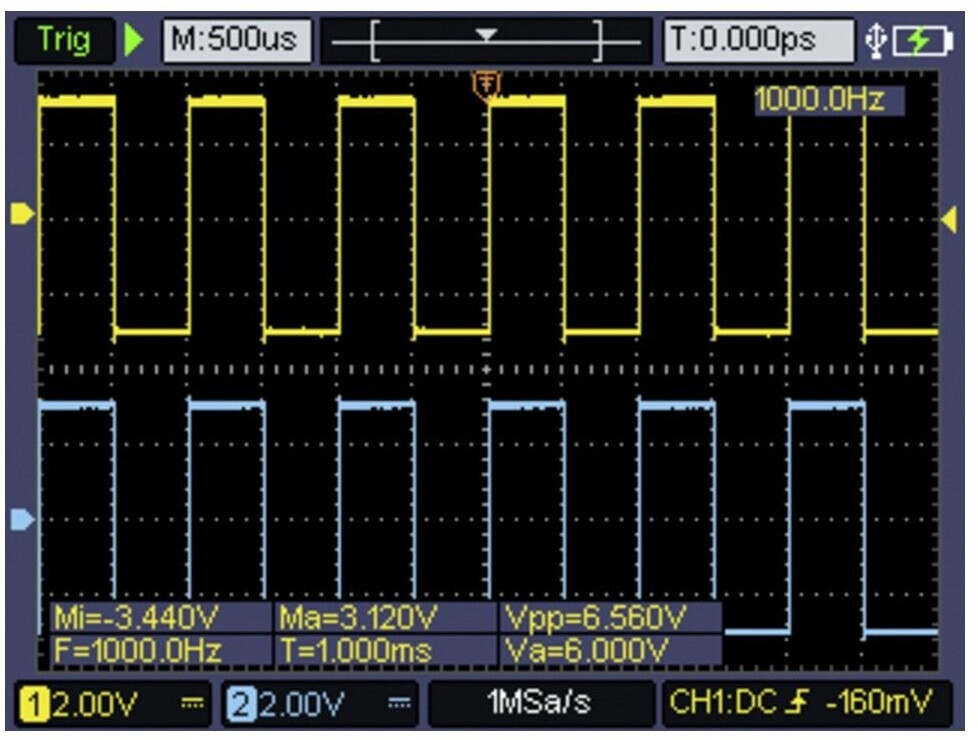978x740 pixels.
Task: Click the blue CH2 ground level arrow
Action: 21,519
